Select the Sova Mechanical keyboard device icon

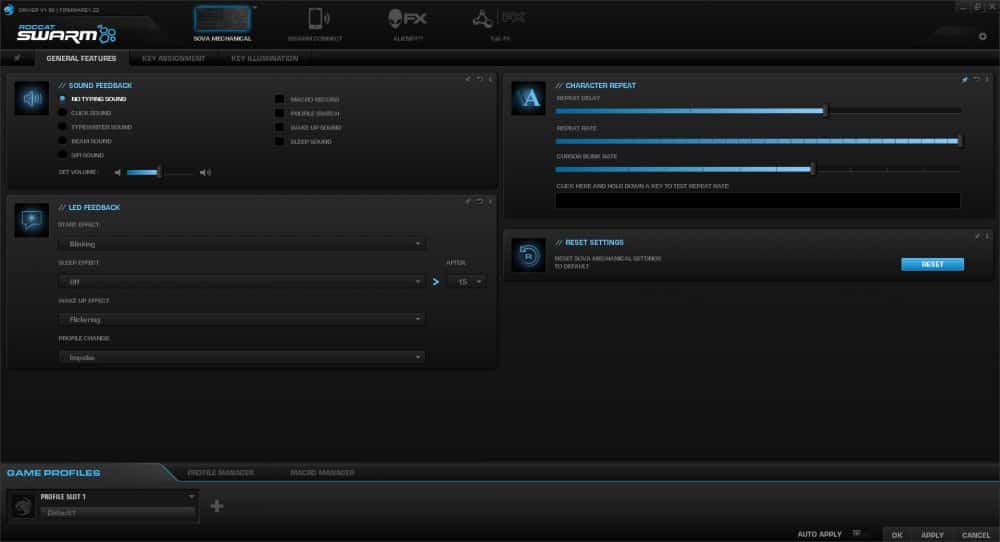tap(222, 18)
